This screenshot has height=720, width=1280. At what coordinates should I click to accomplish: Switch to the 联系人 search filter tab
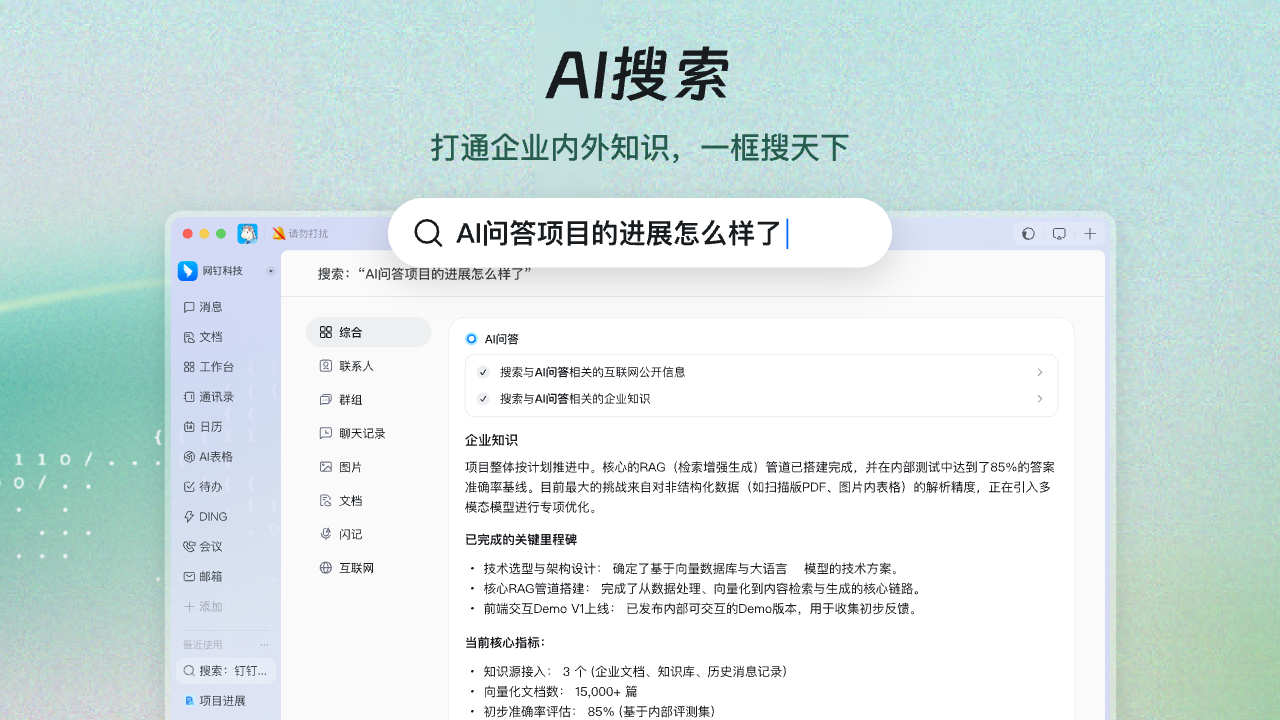point(356,366)
